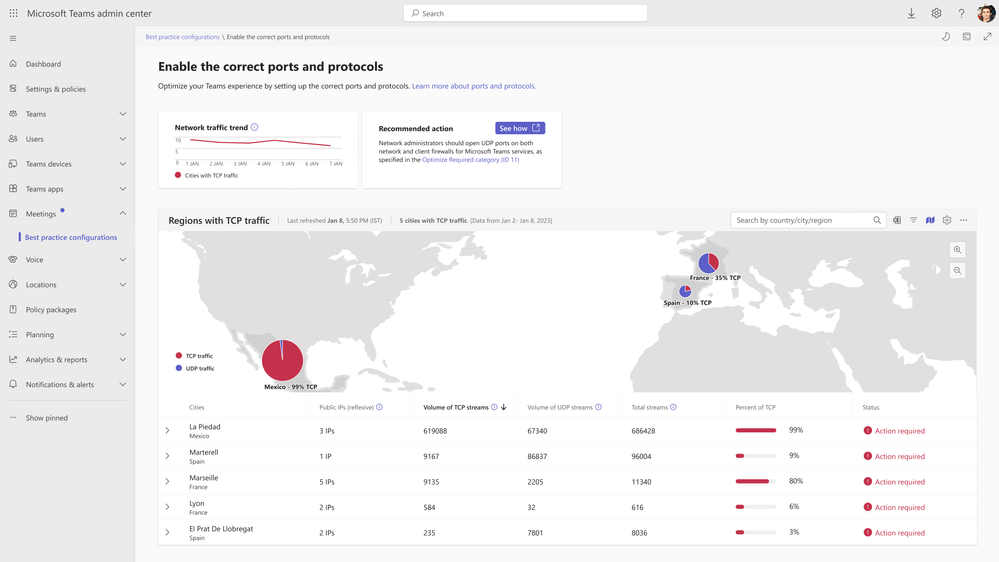Export table to Excel icon

click(x=896, y=220)
